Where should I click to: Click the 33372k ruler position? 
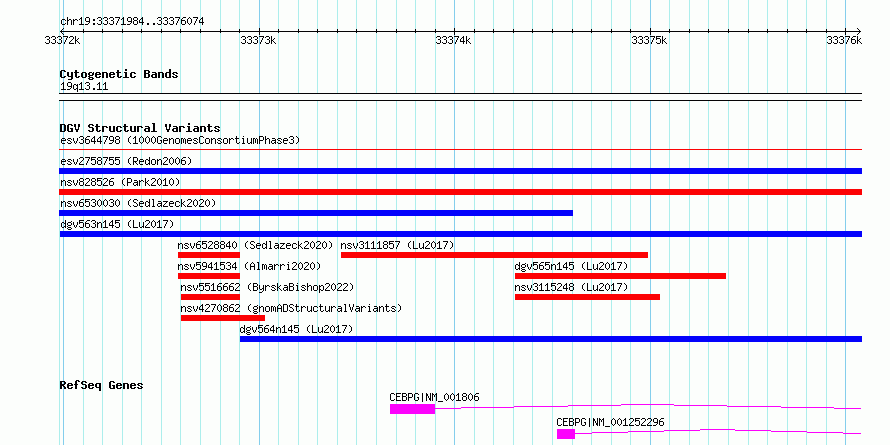click(x=62, y=40)
